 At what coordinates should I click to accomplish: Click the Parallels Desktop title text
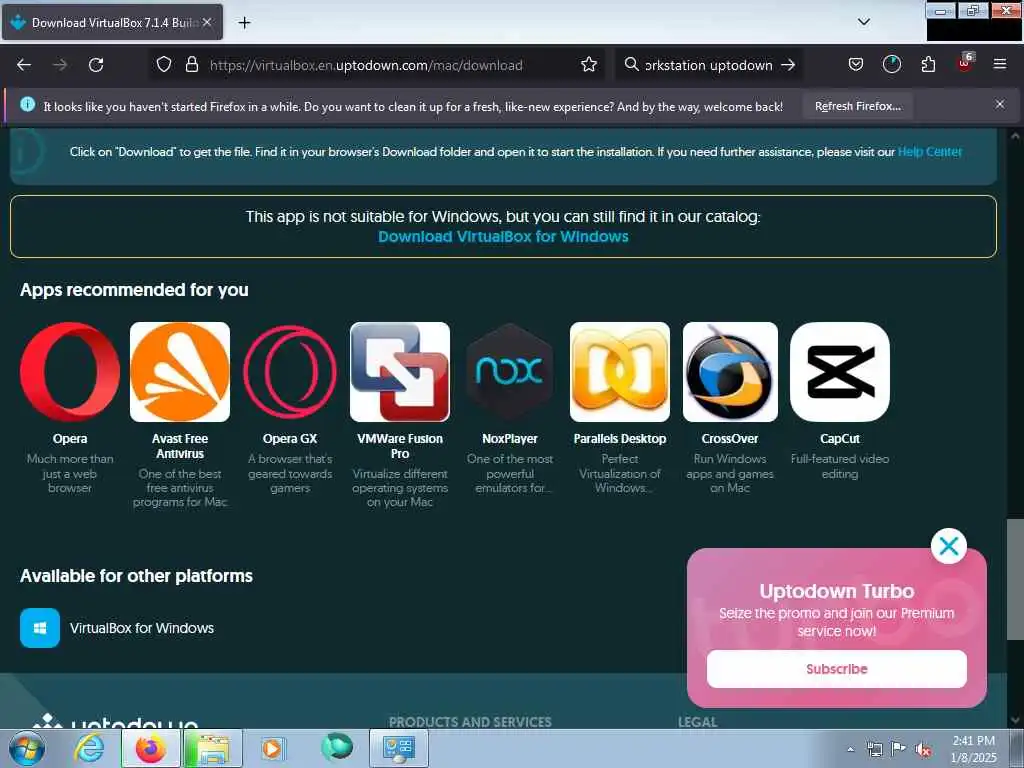(620, 439)
